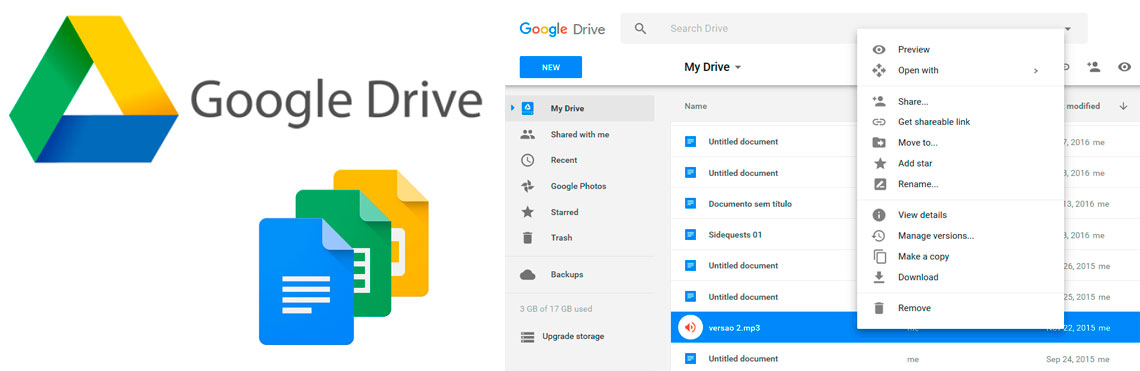Expand the Open with submenu chevron
Image resolution: width=1140 pixels, height=371 pixels.
(x=1036, y=71)
